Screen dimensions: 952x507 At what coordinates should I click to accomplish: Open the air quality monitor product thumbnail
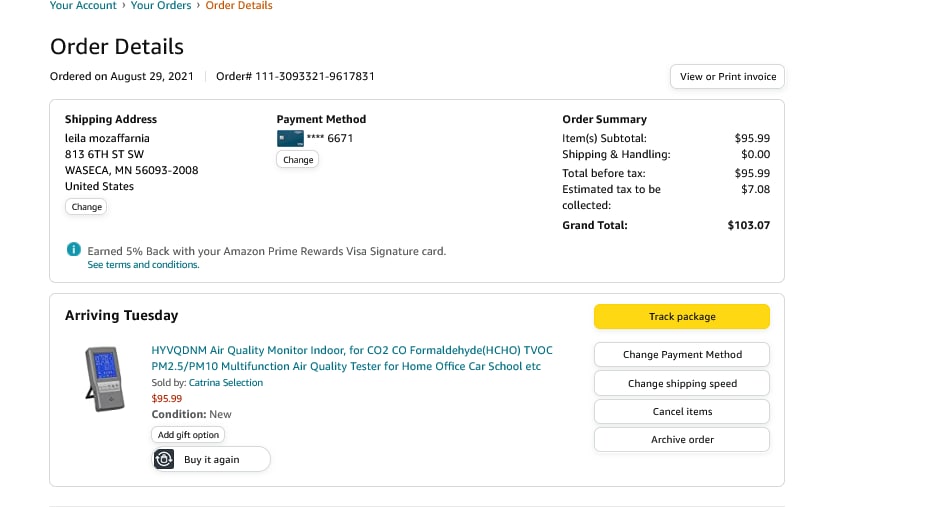coord(104,378)
